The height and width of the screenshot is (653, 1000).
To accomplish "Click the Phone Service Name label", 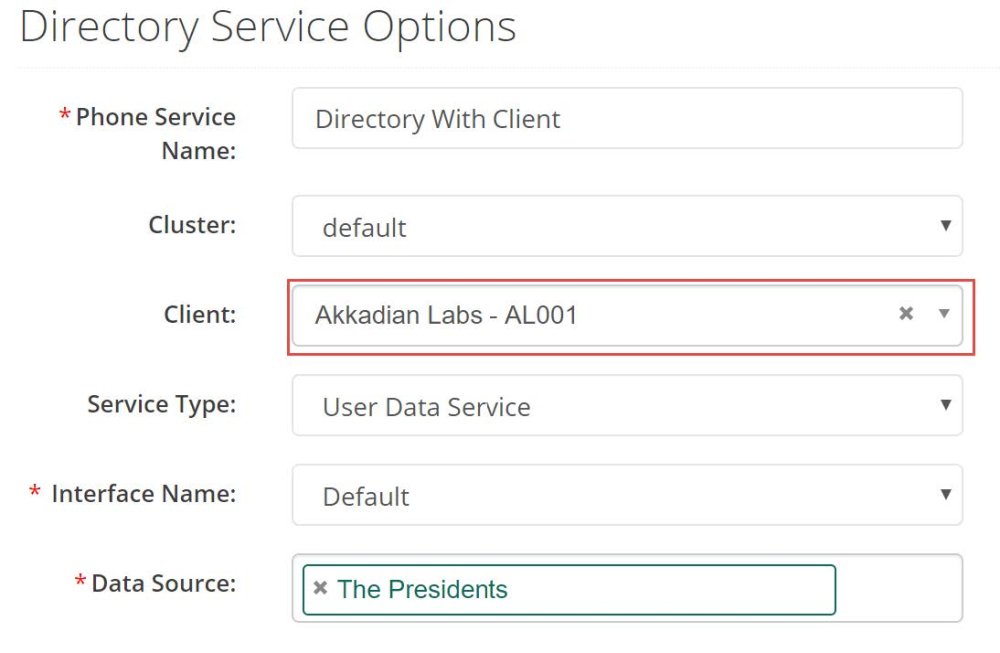I will [155, 133].
